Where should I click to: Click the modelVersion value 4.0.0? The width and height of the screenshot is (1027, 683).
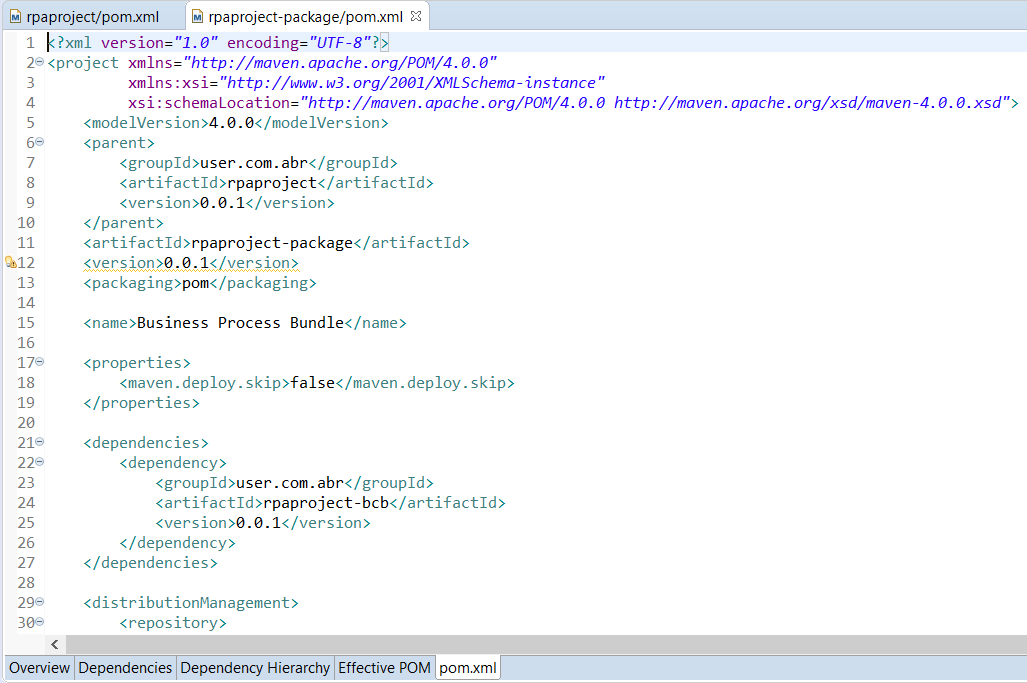[231, 122]
